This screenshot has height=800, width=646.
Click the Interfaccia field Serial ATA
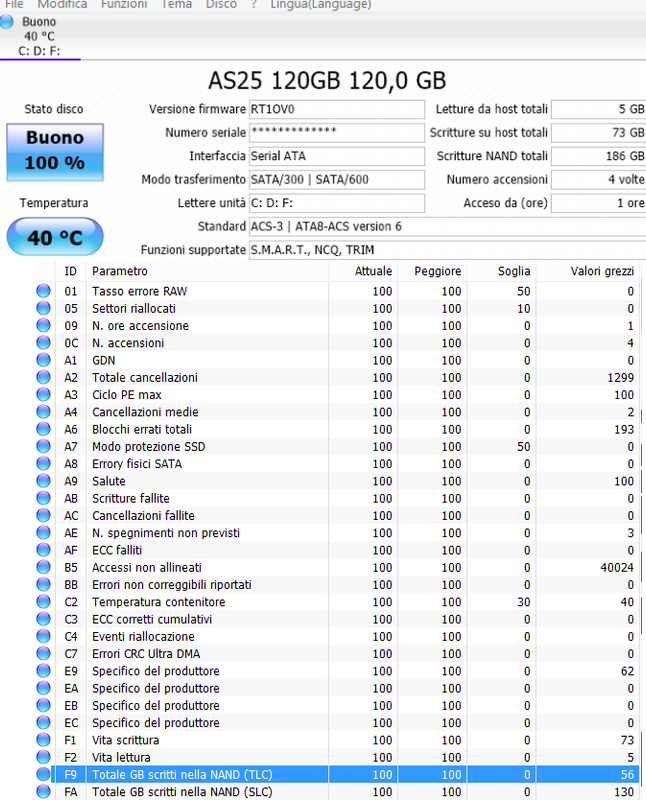click(337, 156)
